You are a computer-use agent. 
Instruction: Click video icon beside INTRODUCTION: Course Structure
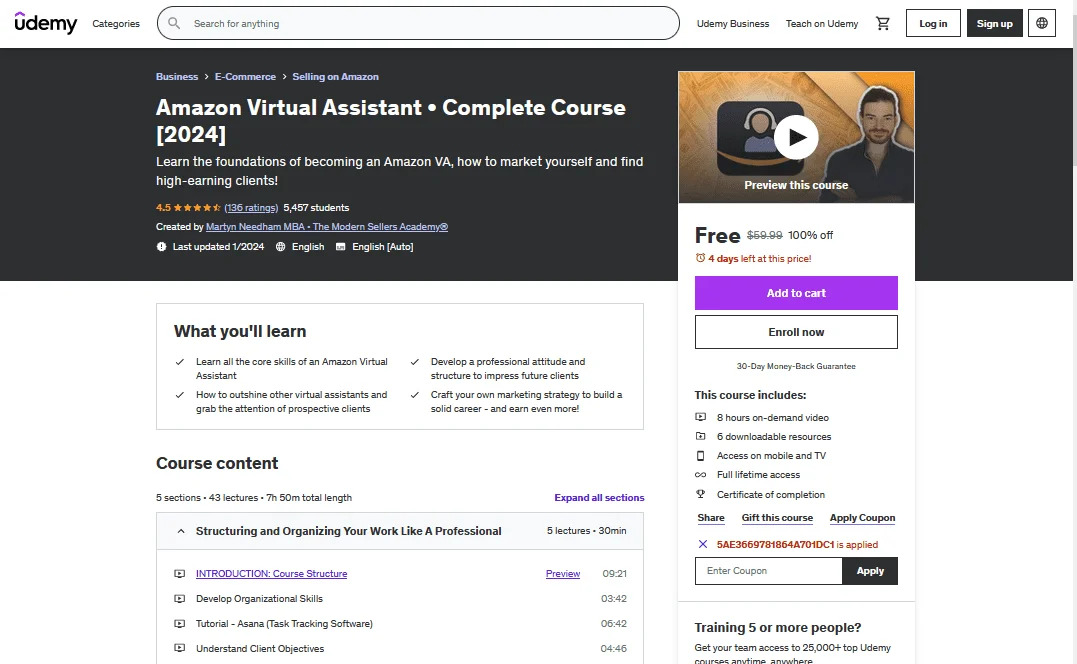179,573
